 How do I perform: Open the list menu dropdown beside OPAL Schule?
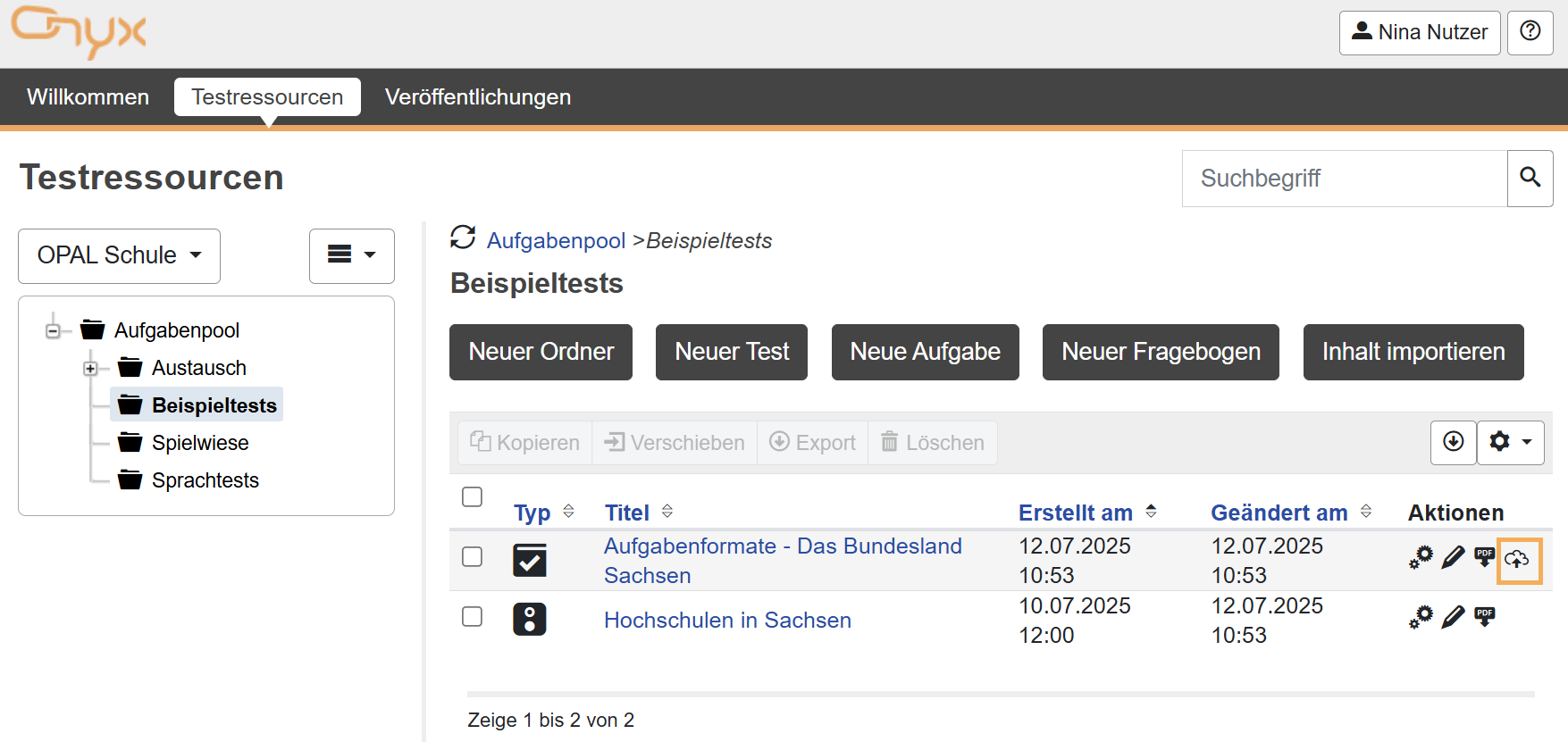[352, 256]
